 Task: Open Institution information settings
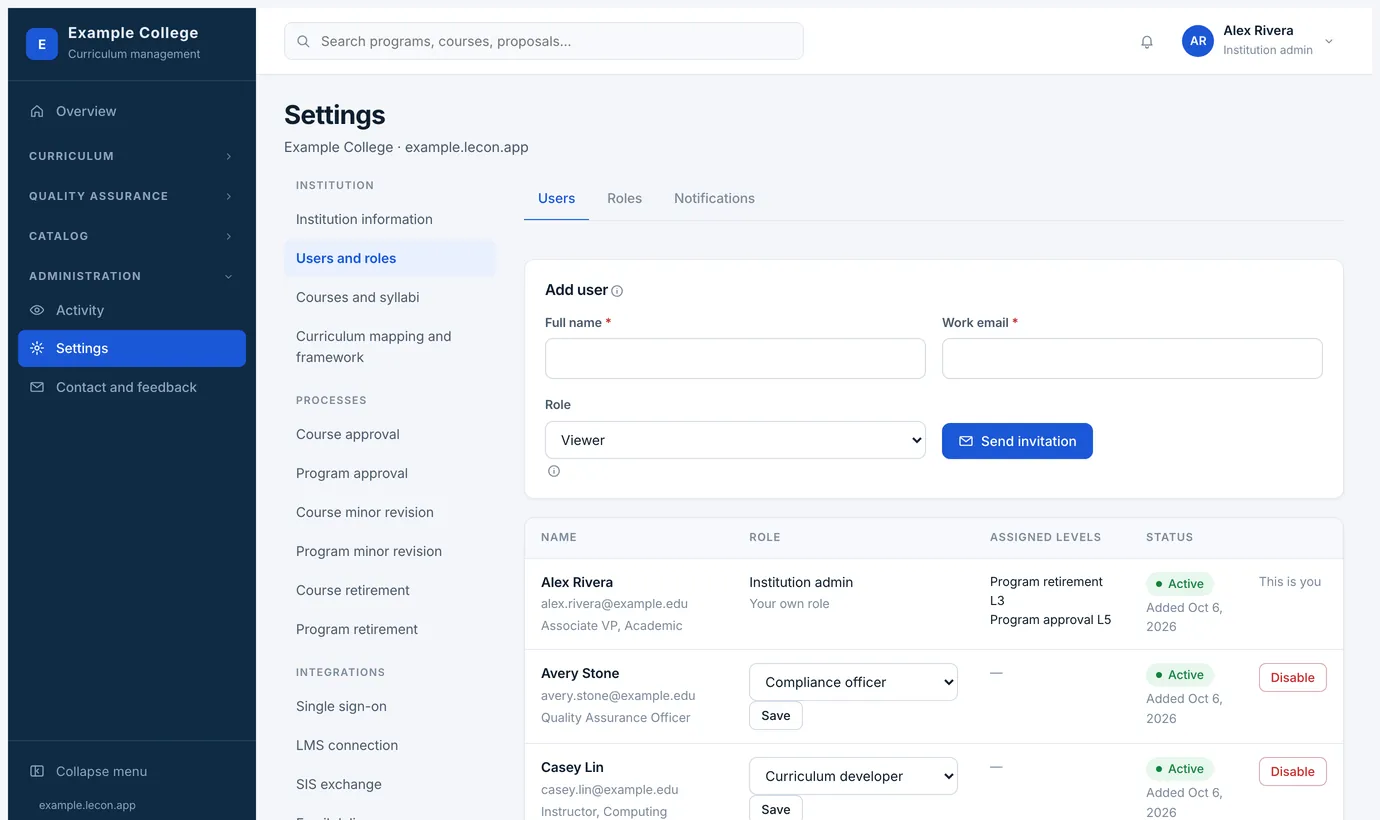coord(390,219)
